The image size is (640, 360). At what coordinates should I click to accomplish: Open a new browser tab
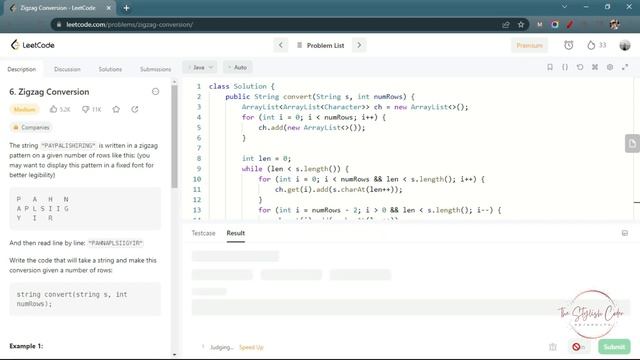click(x=127, y=8)
